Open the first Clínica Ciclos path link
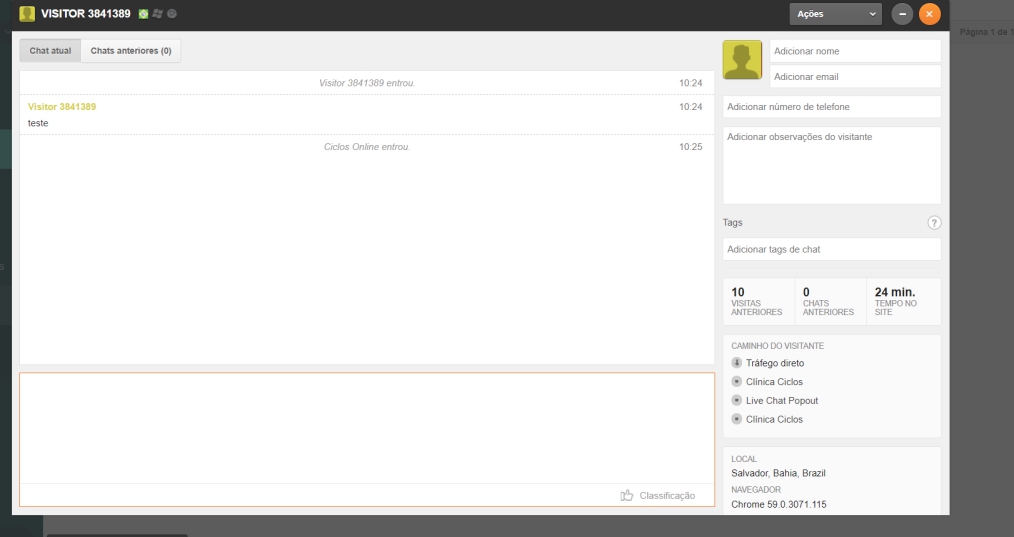 [774, 382]
